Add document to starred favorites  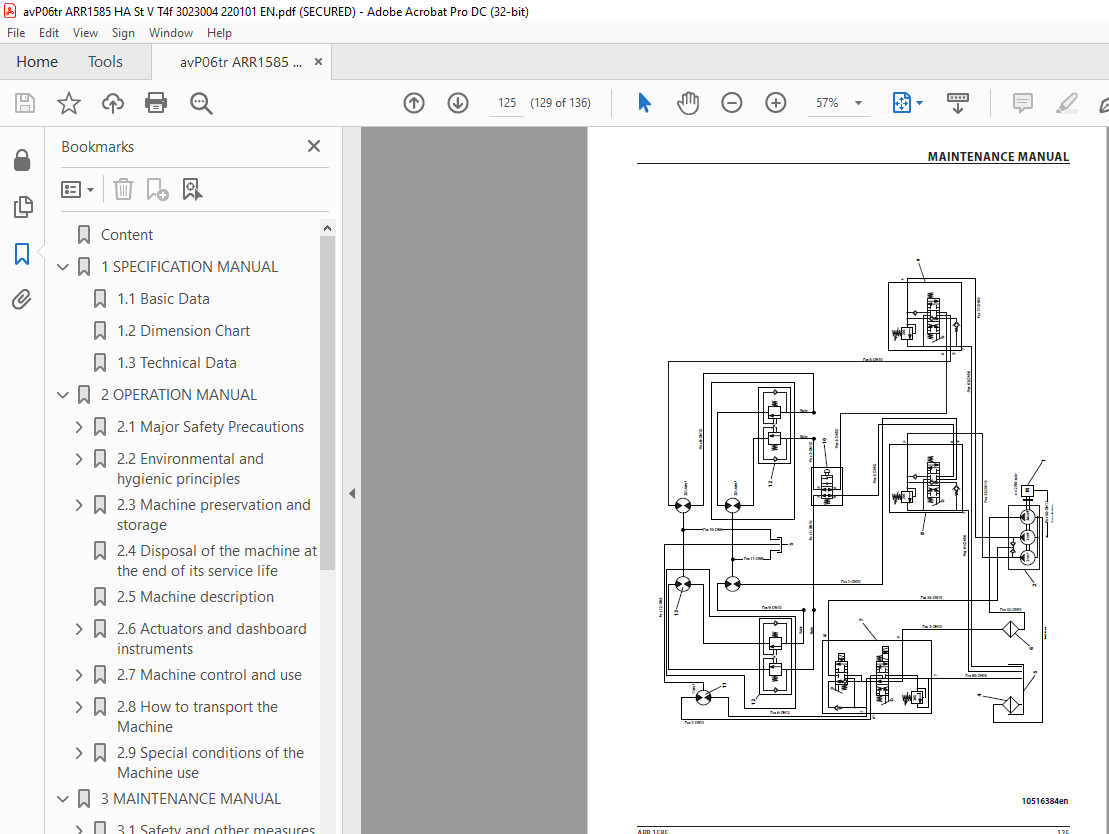pos(69,103)
